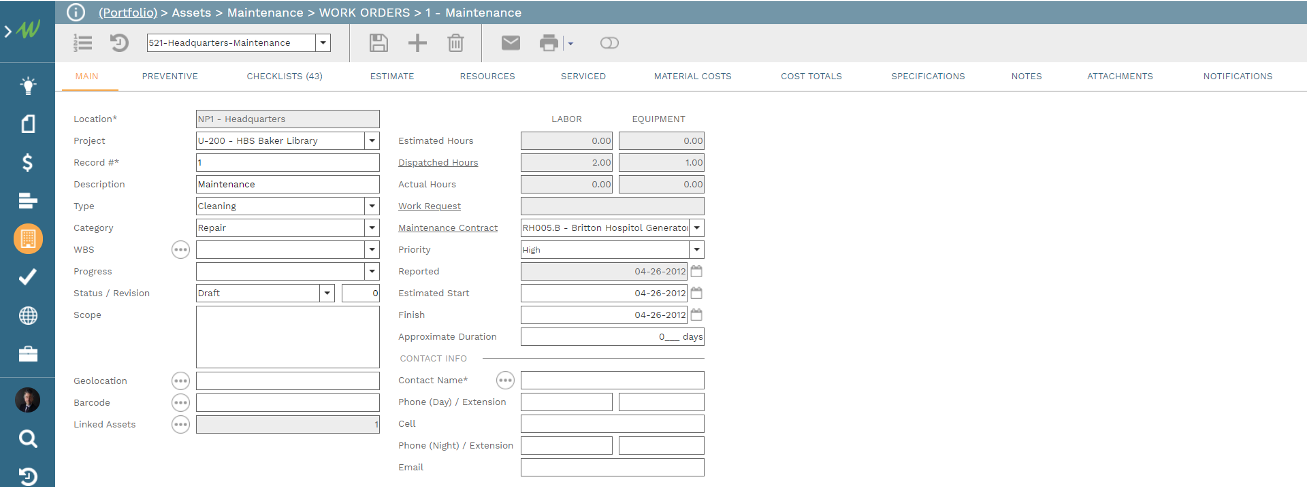Image resolution: width=1309 pixels, height=490 pixels.
Task: Click the search magnifier in sidebar
Action: 28,438
